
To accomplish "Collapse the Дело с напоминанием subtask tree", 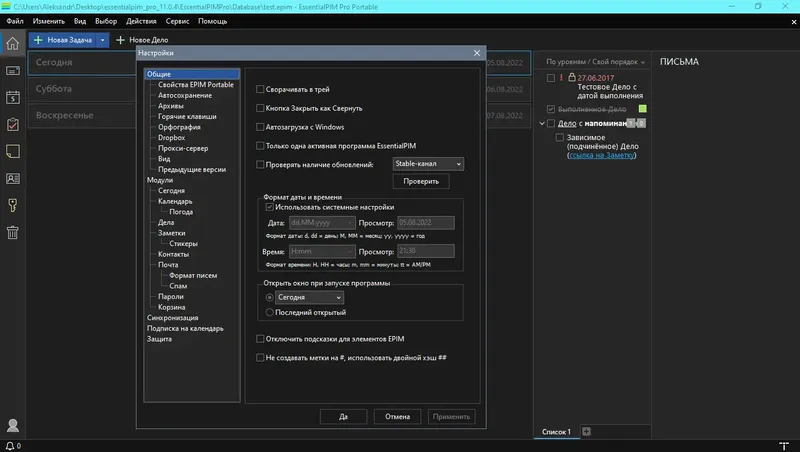I will [542, 123].
